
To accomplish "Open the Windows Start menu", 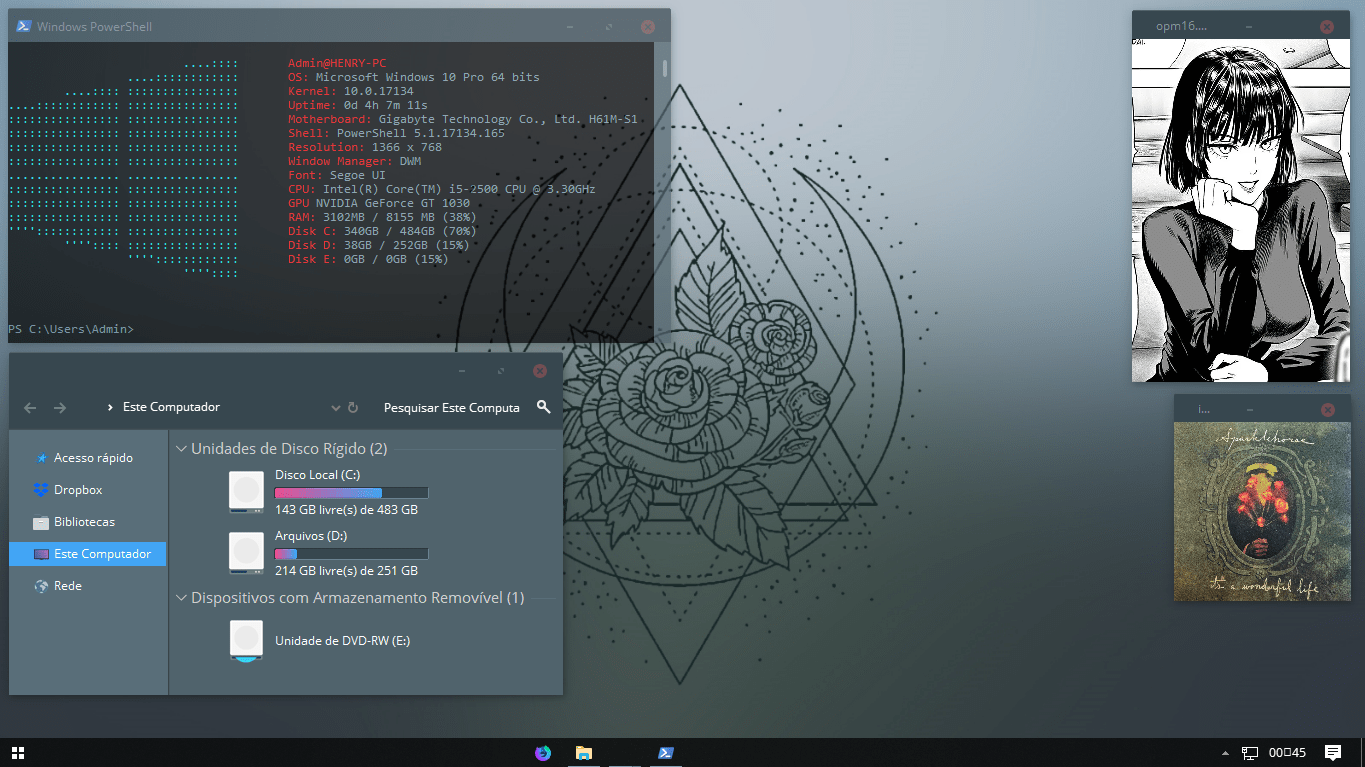I will point(16,752).
